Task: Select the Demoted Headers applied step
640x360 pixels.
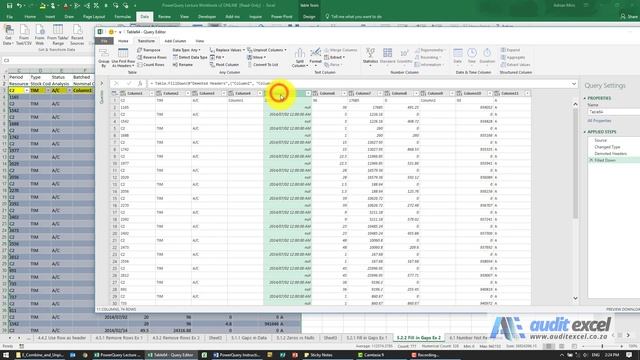Action: [610, 153]
